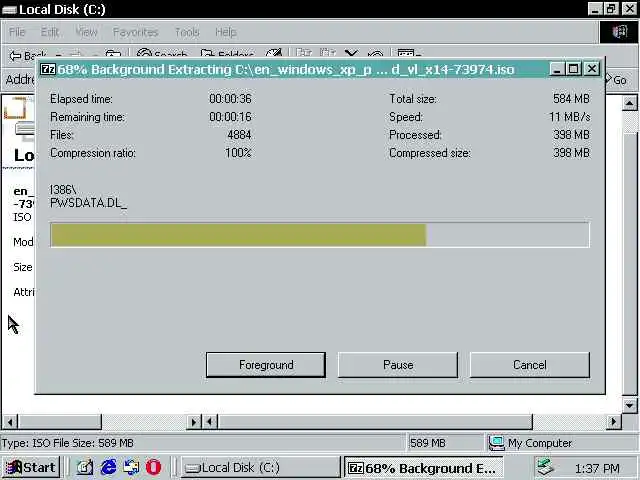Click the Outlook Express quick launch icon
This screenshot has height=480, width=640.
click(131, 467)
